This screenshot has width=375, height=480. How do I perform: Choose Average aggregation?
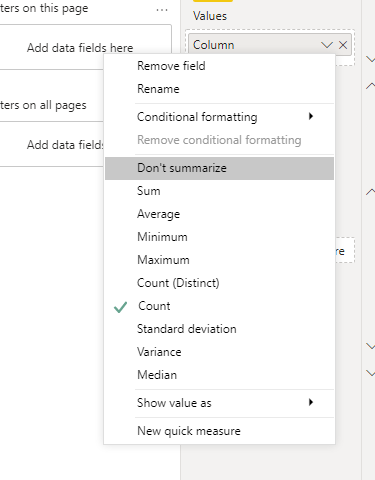[219, 214]
